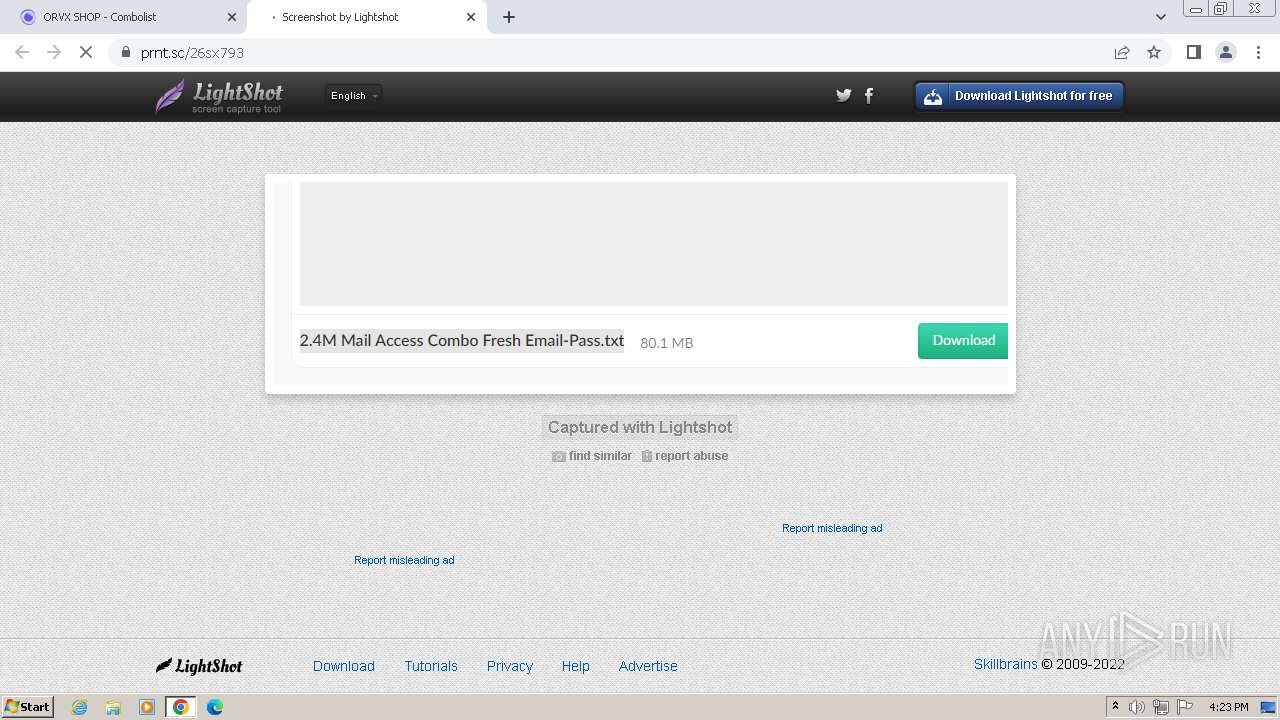Open footer Tutorials link
The height and width of the screenshot is (720, 1280).
click(x=431, y=666)
